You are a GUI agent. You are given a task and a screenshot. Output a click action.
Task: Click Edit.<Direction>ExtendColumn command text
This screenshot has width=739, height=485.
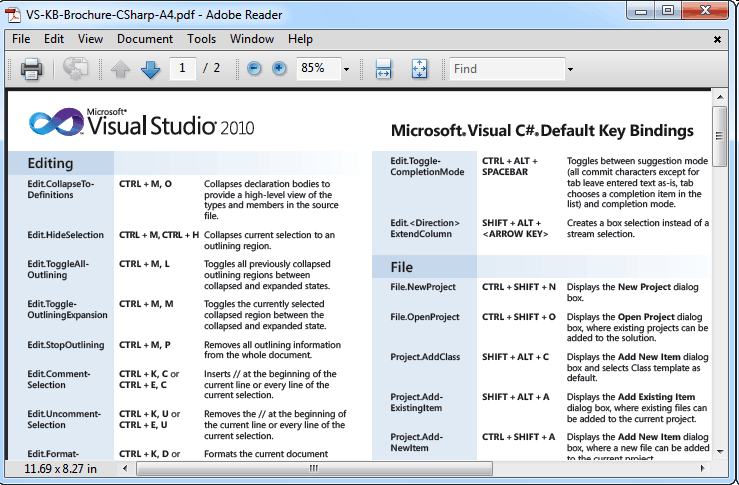coord(425,229)
